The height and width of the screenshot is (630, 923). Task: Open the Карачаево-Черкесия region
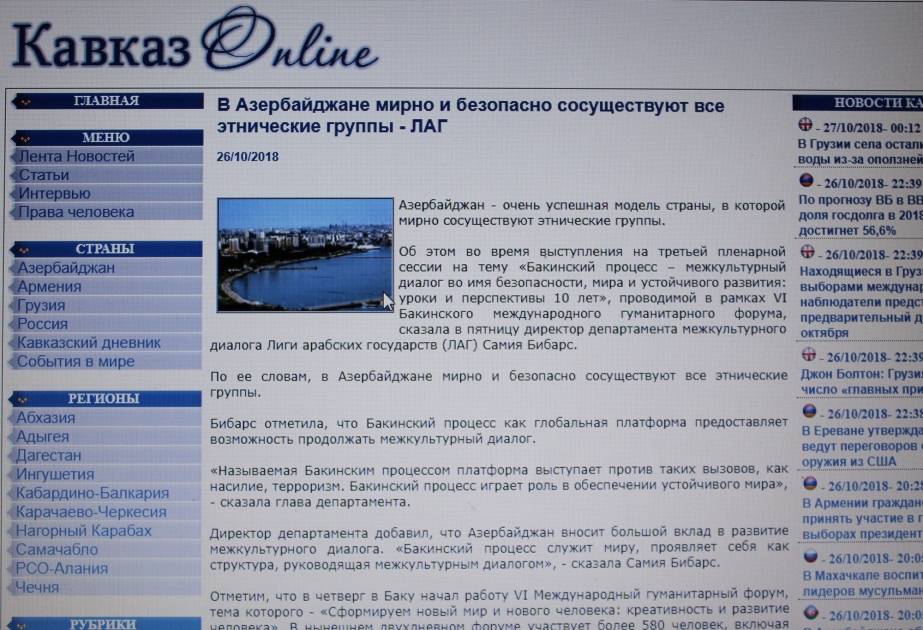click(x=105, y=512)
